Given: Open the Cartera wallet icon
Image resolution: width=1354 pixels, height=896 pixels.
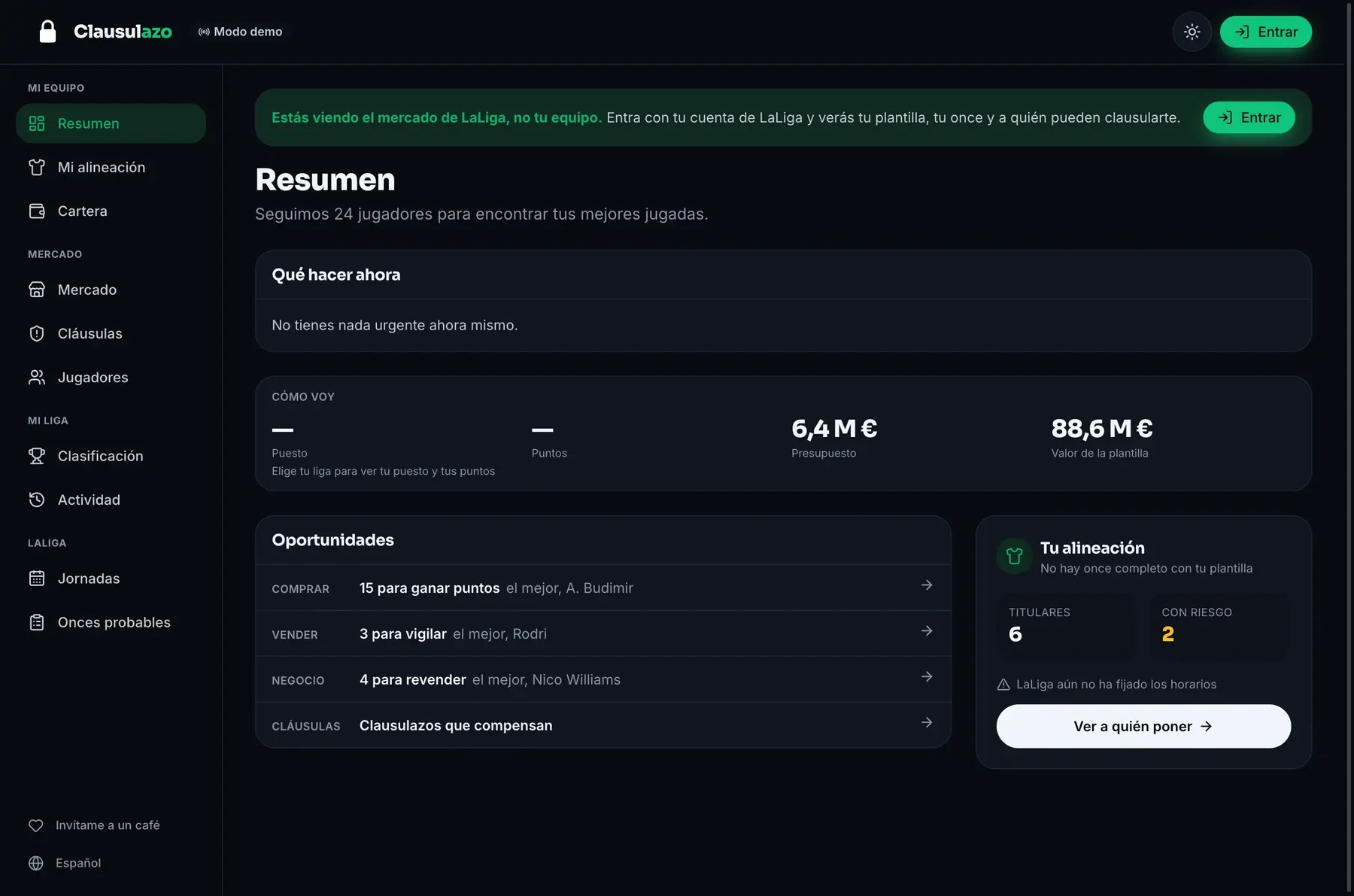Looking at the screenshot, I should pos(37,211).
